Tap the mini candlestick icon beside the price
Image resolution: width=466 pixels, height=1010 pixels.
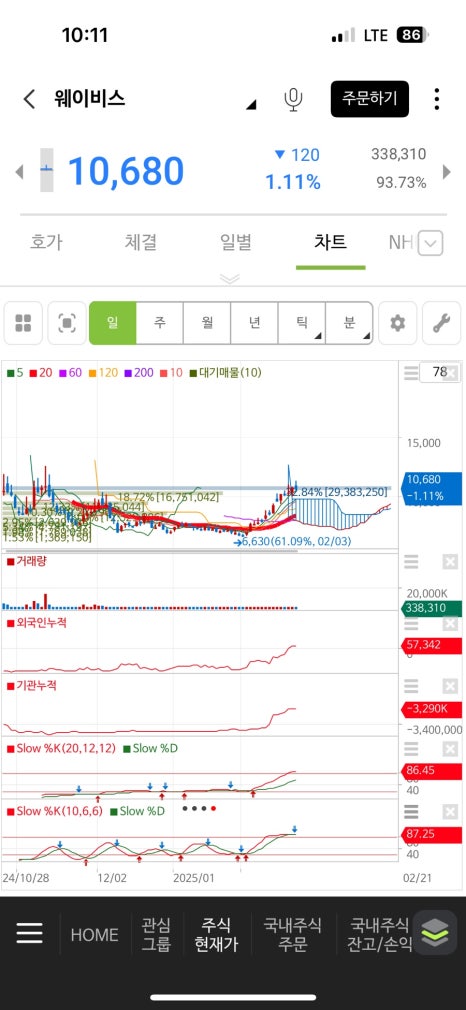[47, 170]
